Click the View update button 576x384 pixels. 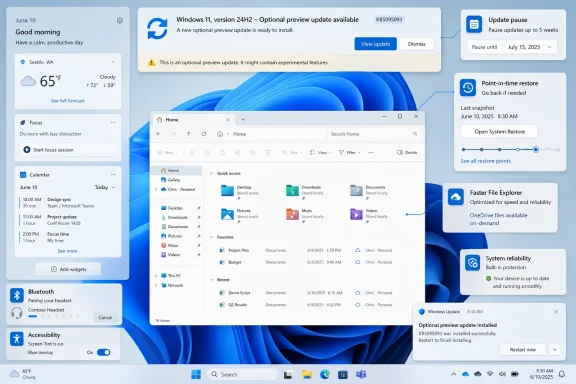tap(375, 44)
